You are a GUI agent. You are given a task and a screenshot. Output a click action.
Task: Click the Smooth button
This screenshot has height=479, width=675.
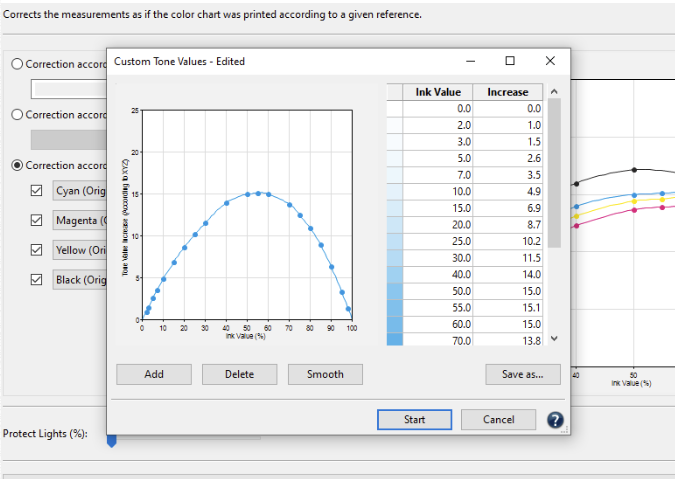(x=325, y=374)
